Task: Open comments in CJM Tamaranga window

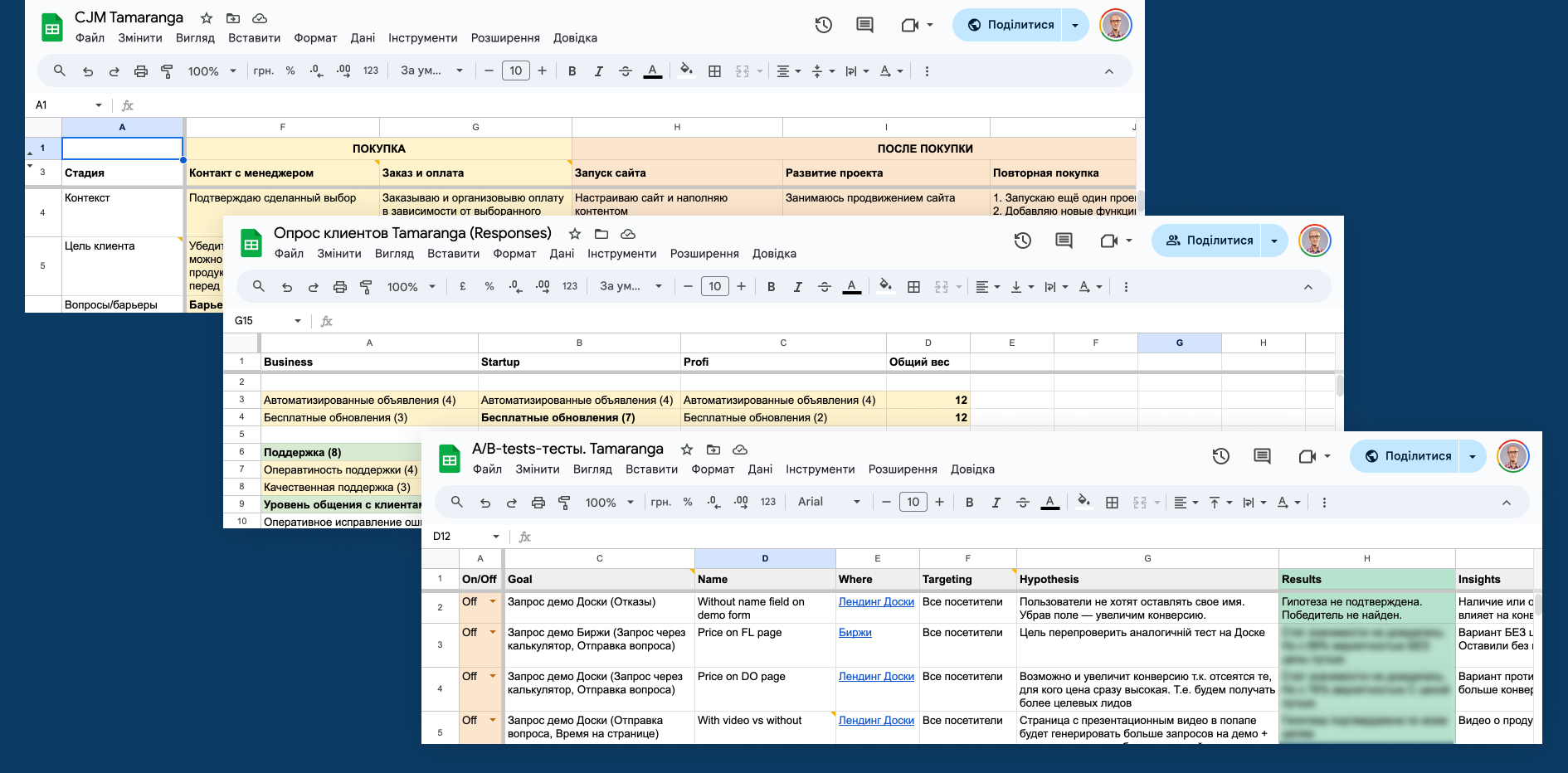Action: (864, 25)
